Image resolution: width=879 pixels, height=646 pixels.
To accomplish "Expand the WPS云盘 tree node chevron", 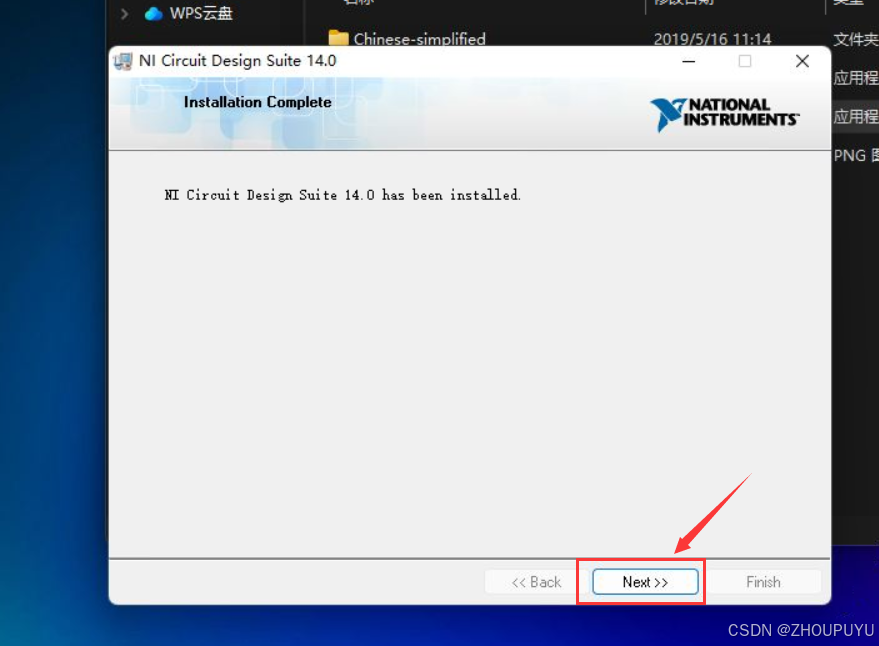I will click(x=124, y=13).
